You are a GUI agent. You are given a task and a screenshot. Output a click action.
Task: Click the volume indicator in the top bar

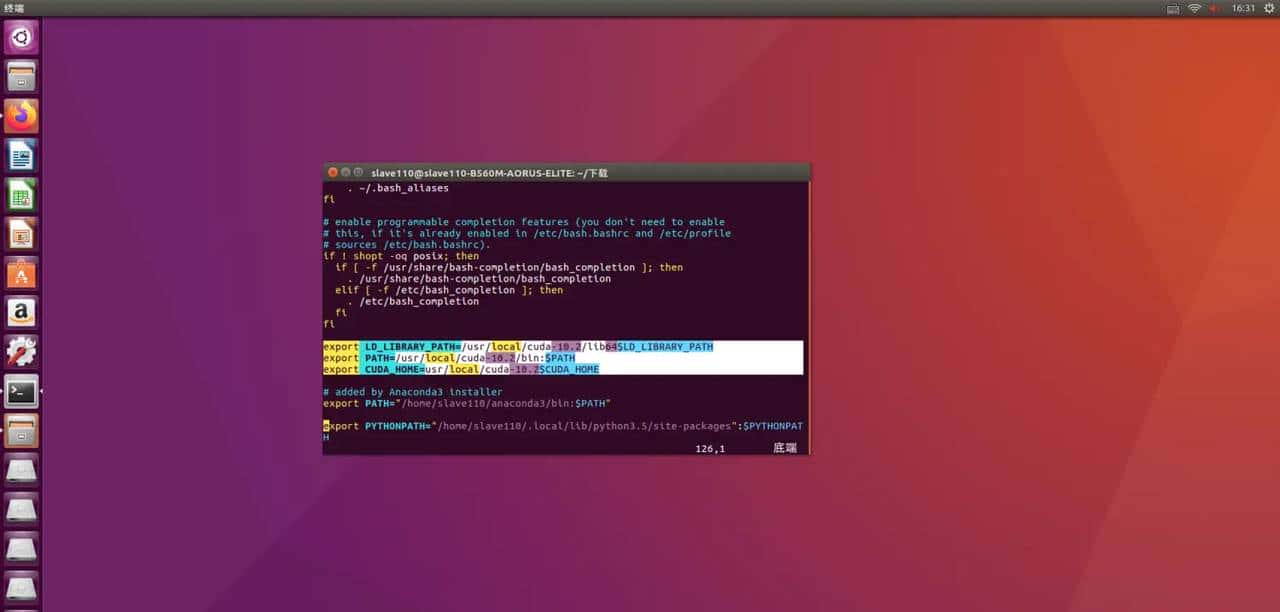1216,8
